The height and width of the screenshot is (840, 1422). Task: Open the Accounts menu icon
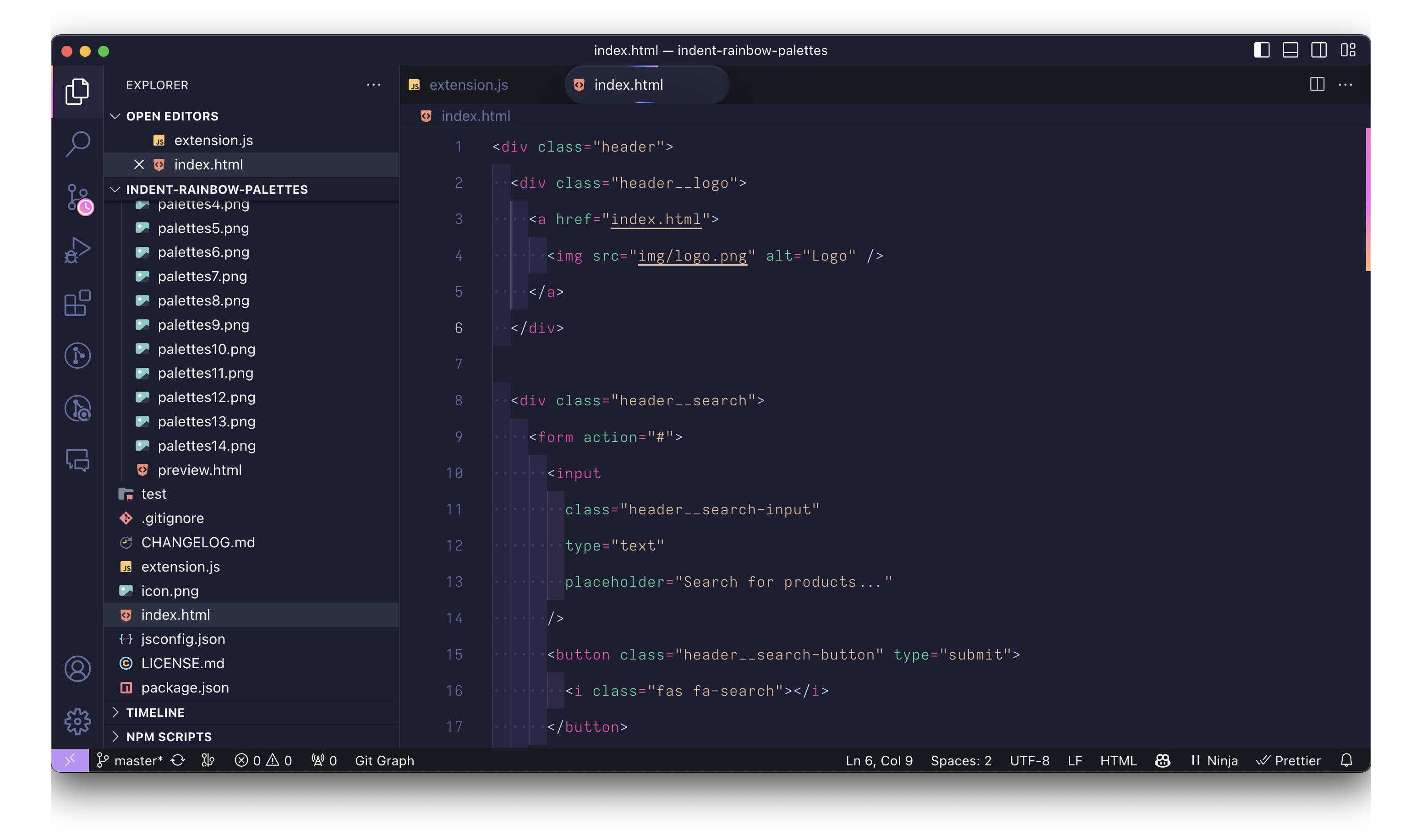click(77, 669)
